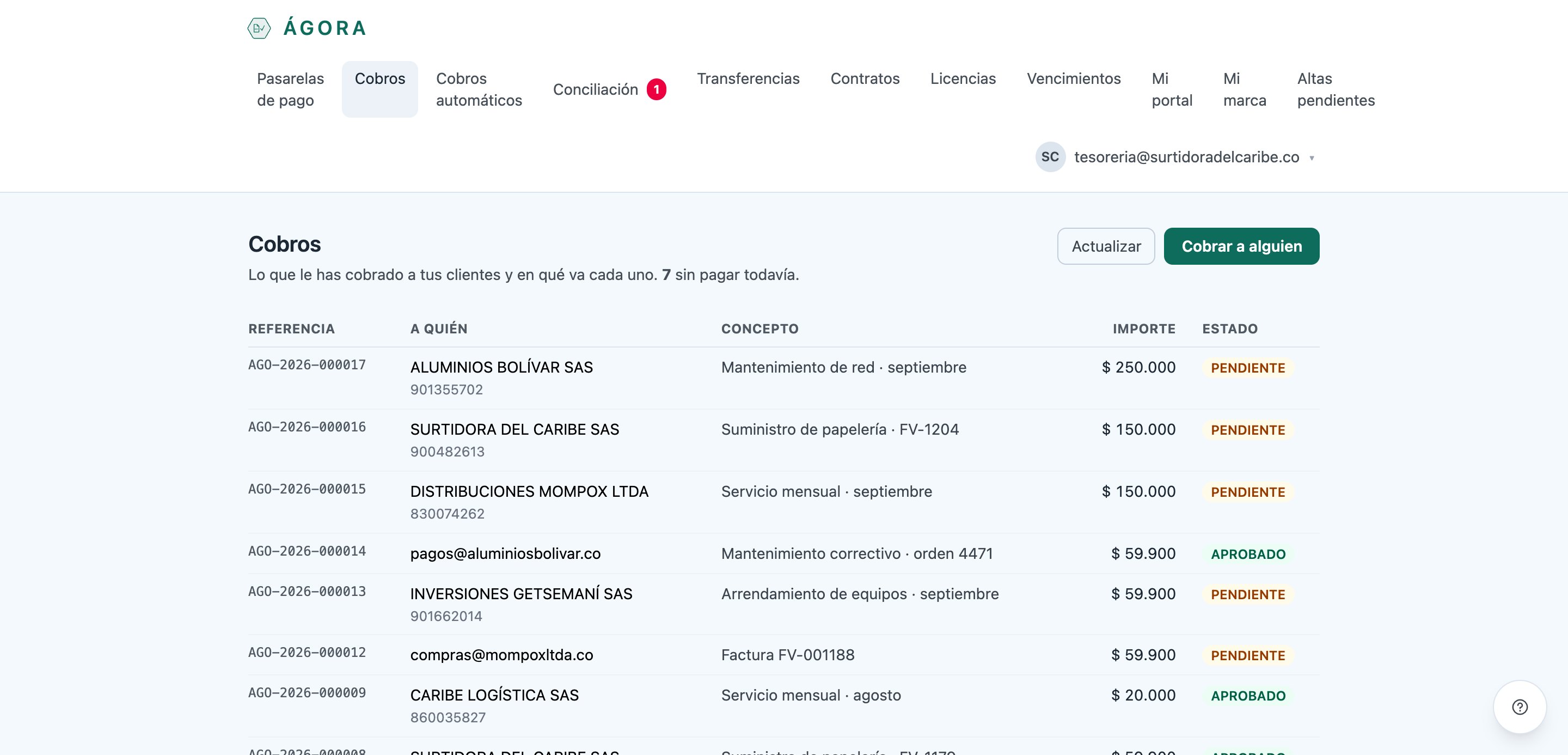Open the Conciliación tab
This screenshot has width=1568, height=755.
pos(609,89)
